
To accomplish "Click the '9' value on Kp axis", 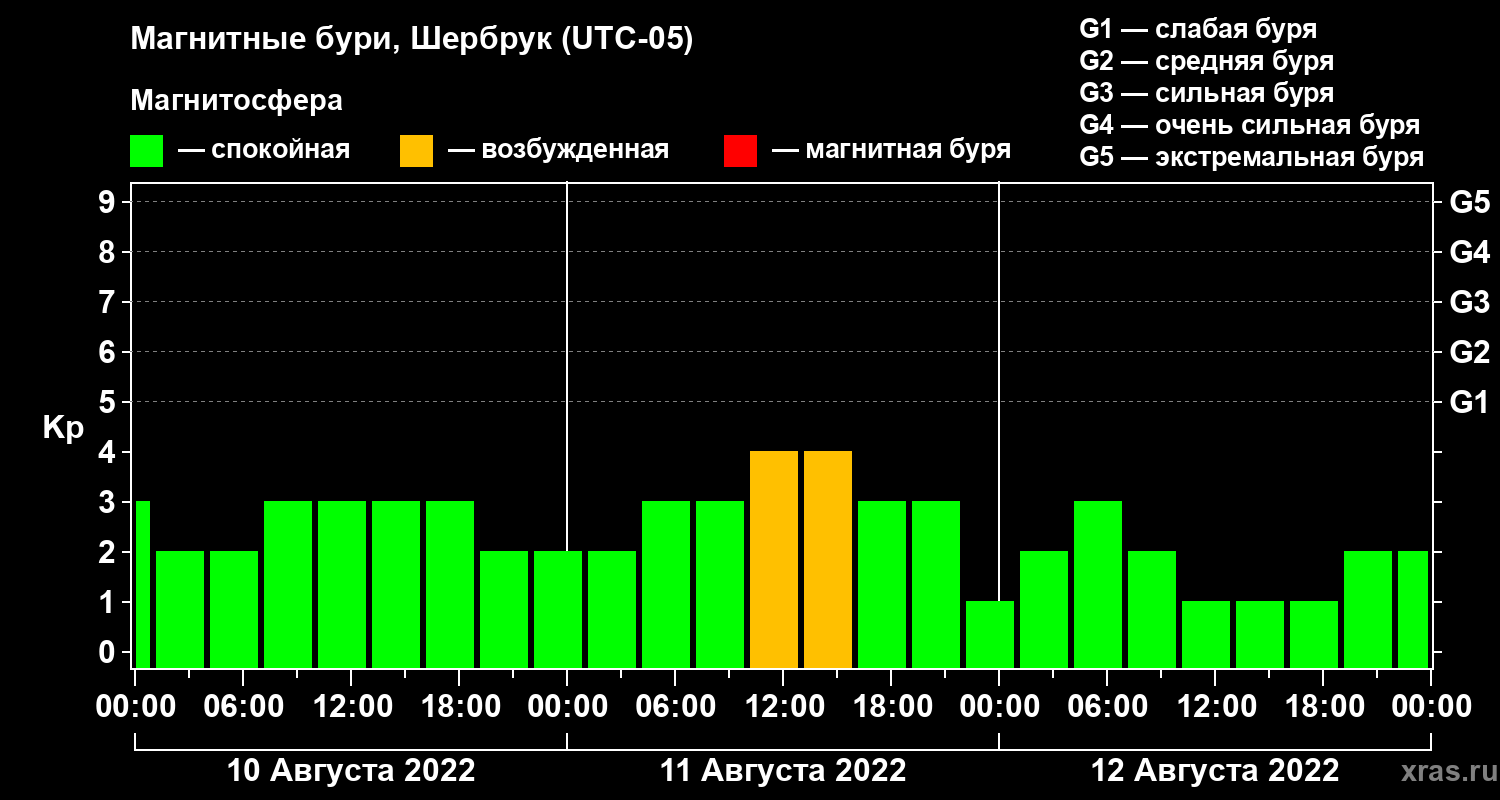I will [x=109, y=202].
